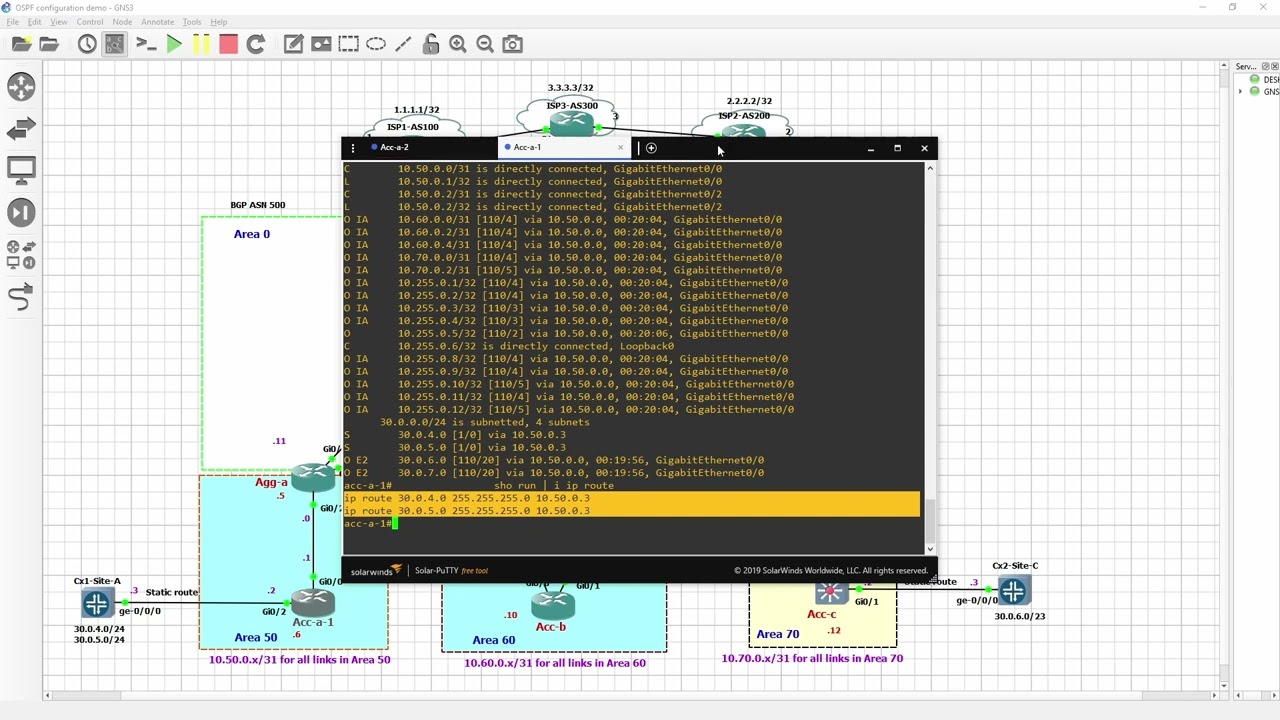Image resolution: width=1280 pixels, height=720 pixels.
Task: Click the terminal prompt acc-a-1# input line
Action: pos(632,523)
